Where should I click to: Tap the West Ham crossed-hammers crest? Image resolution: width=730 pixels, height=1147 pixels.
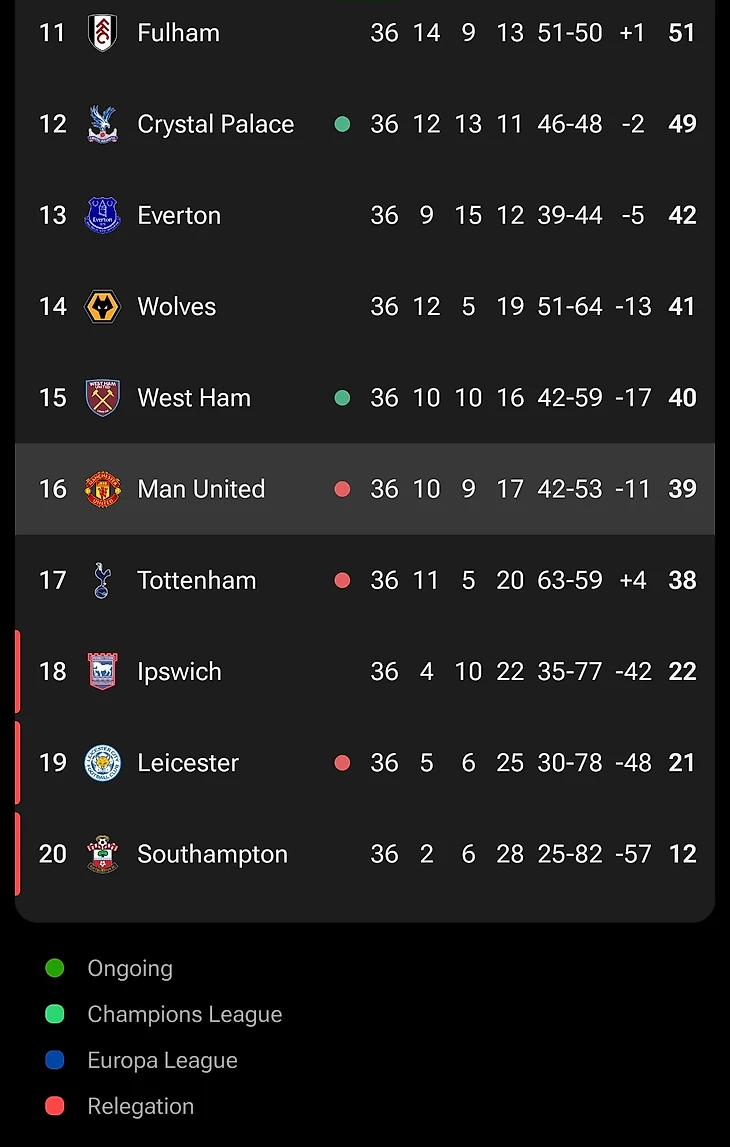click(102, 398)
